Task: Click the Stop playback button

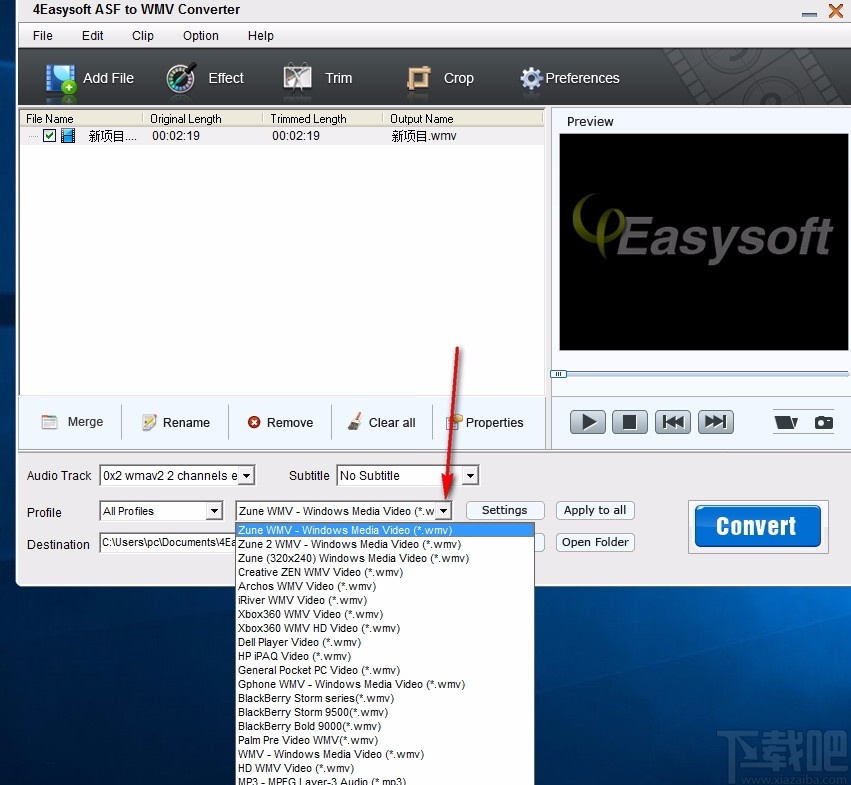Action: pyautogui.click(x=630, y=422)
